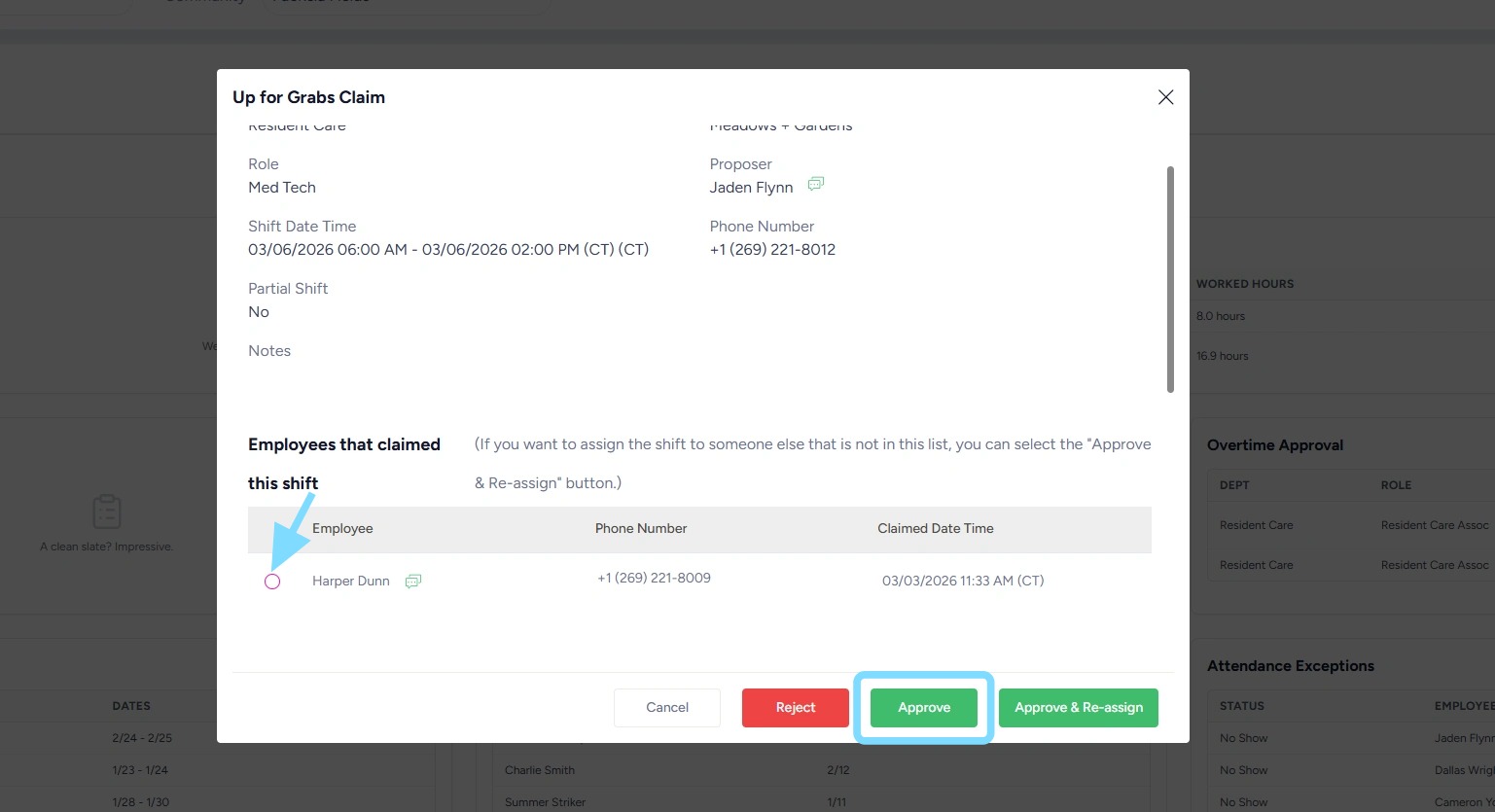
Task: Select Harper Dunn's radio button
Action: [272, 582]
